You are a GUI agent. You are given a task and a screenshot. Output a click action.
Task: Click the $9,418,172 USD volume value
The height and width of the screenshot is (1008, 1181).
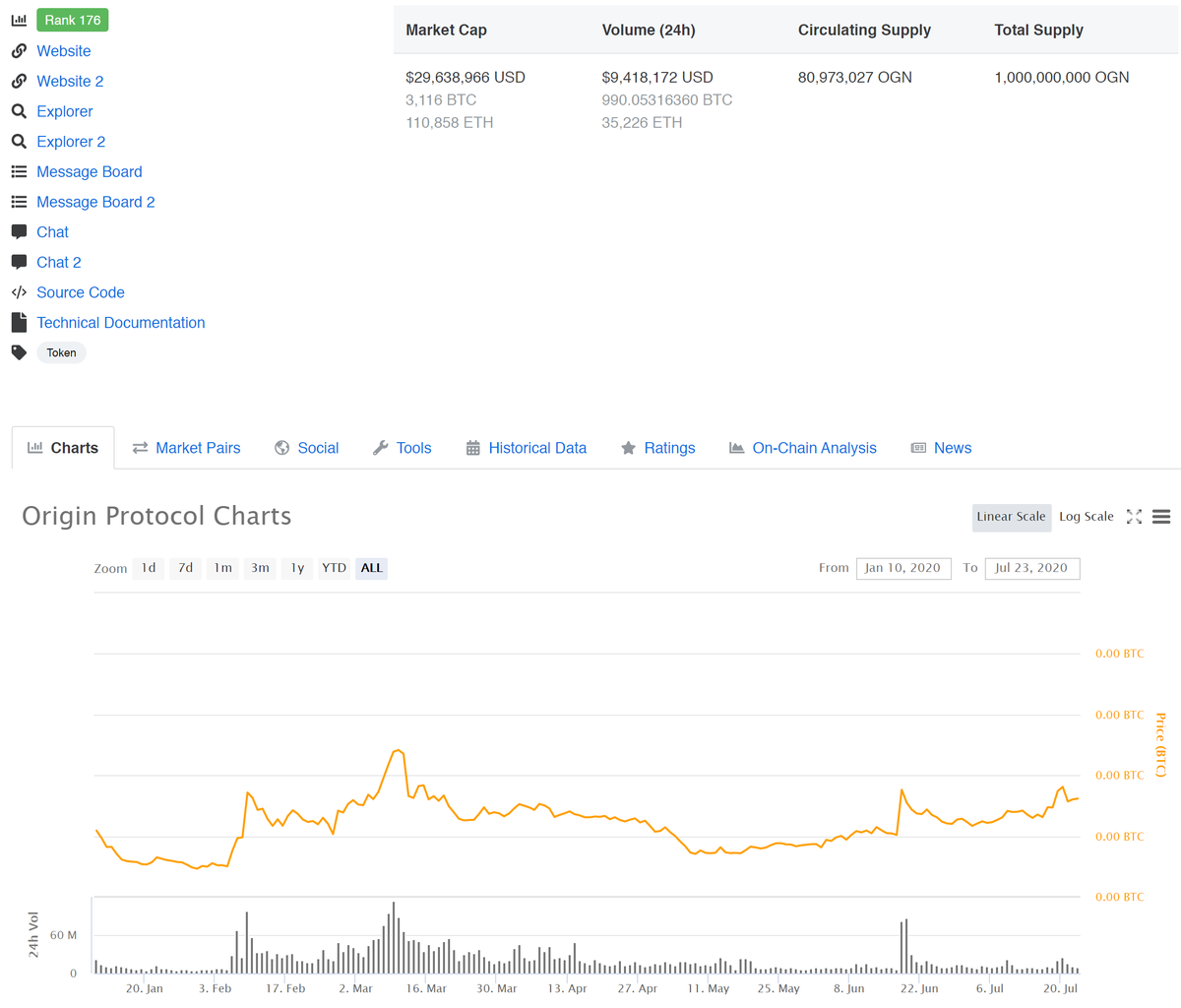pos(657,77)
